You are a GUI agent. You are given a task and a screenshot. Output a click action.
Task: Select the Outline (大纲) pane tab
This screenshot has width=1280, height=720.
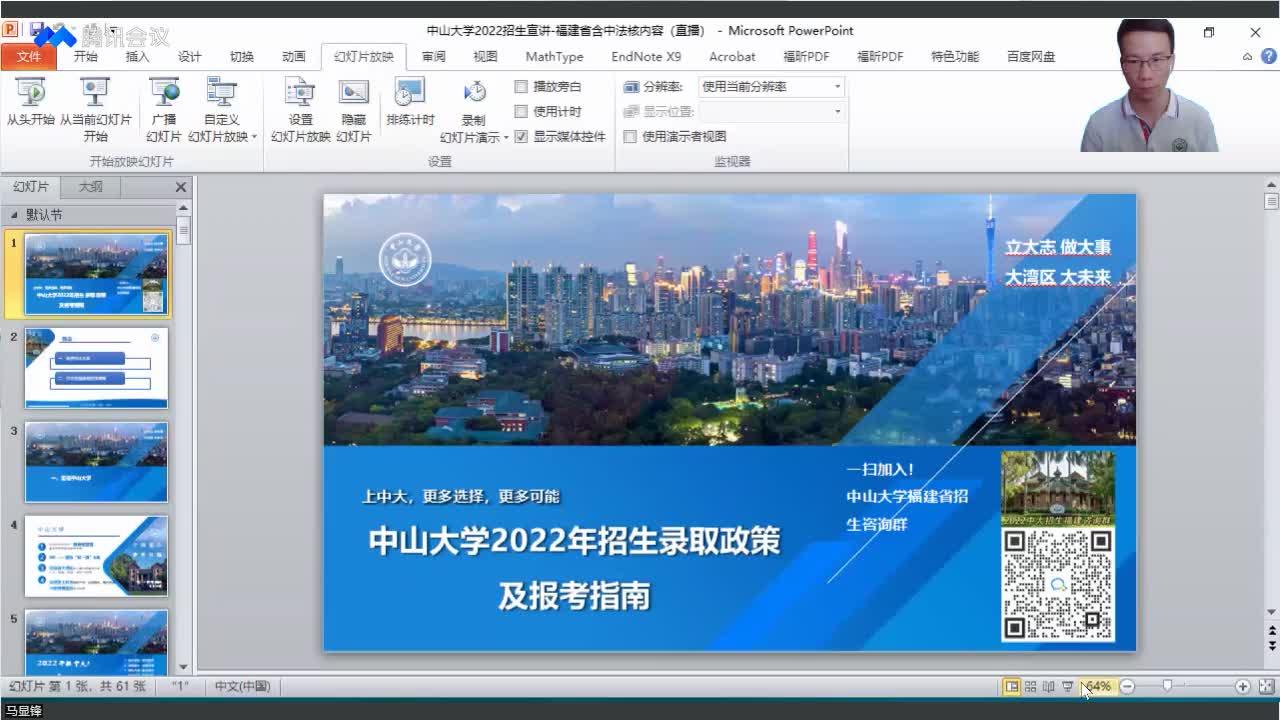tap(91, 187)
